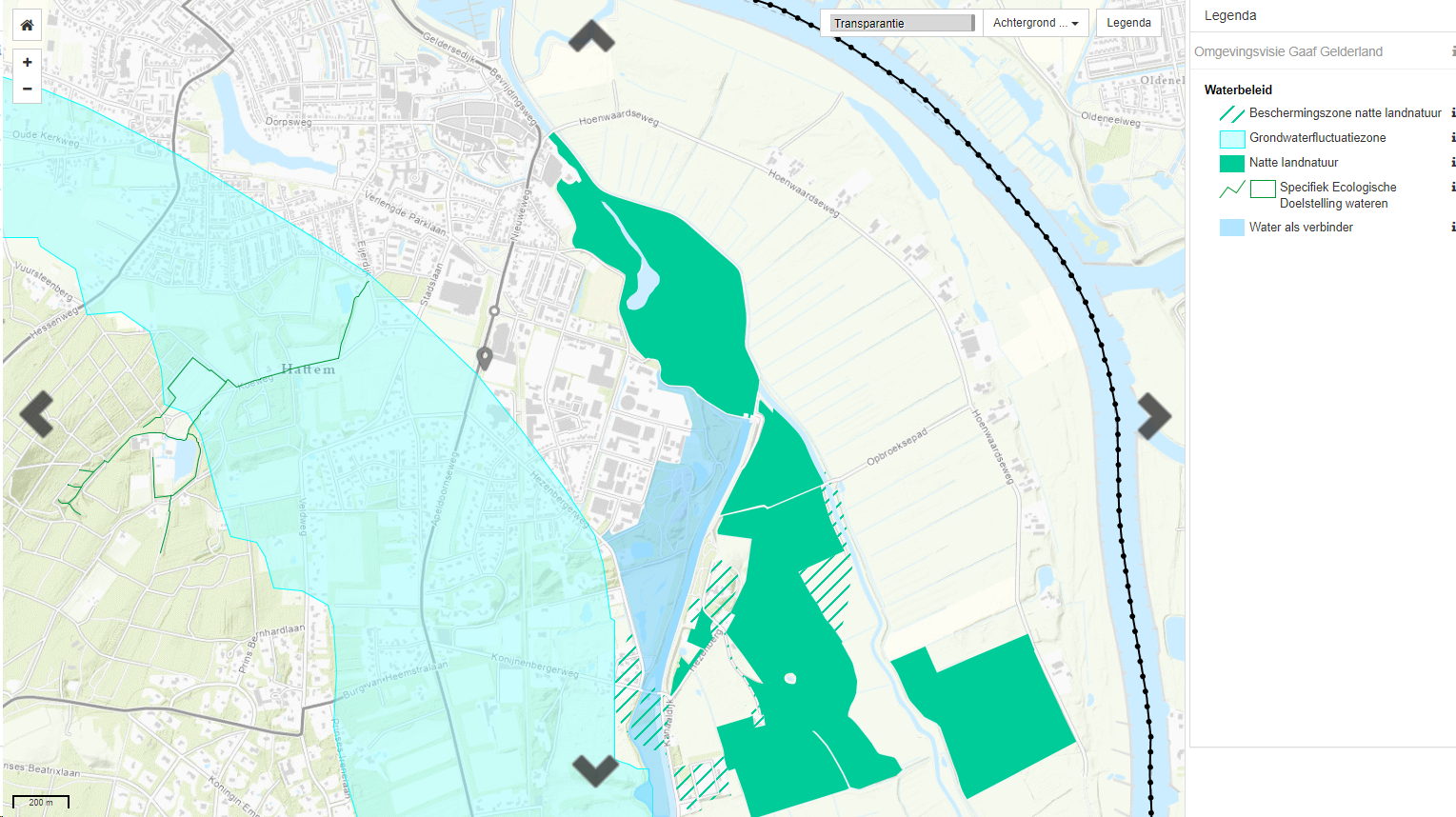Click the Konijnenbergerweg road label
The height and width of the screenshot is (817, 1456).
coord(534,667)
